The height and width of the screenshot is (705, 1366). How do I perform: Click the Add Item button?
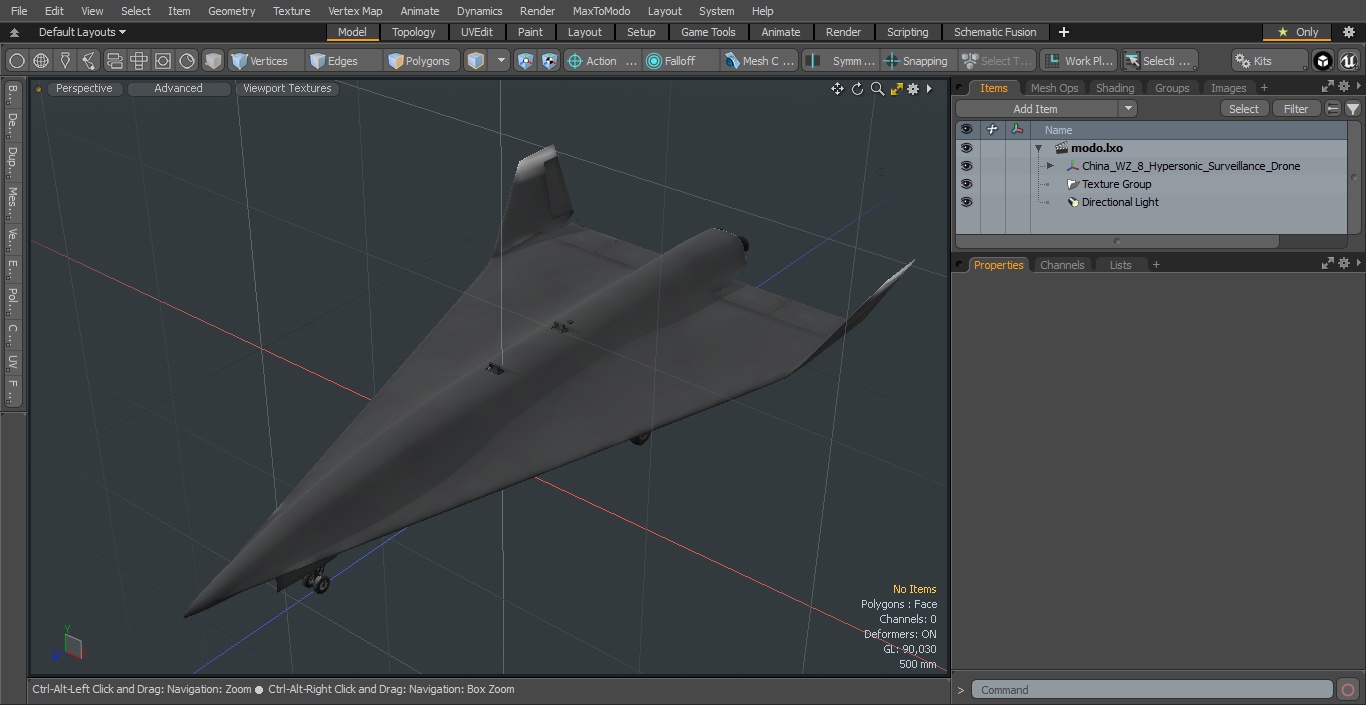pyautogui.click(x=1035, y=109)
